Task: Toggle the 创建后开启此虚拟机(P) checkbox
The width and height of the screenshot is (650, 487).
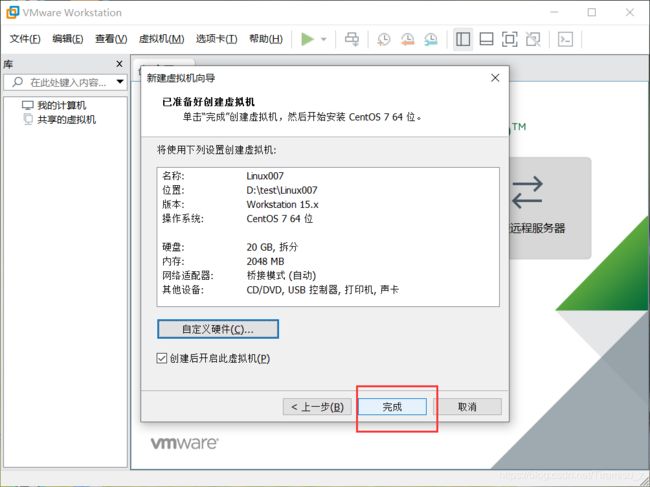Action: coord(161,358)
